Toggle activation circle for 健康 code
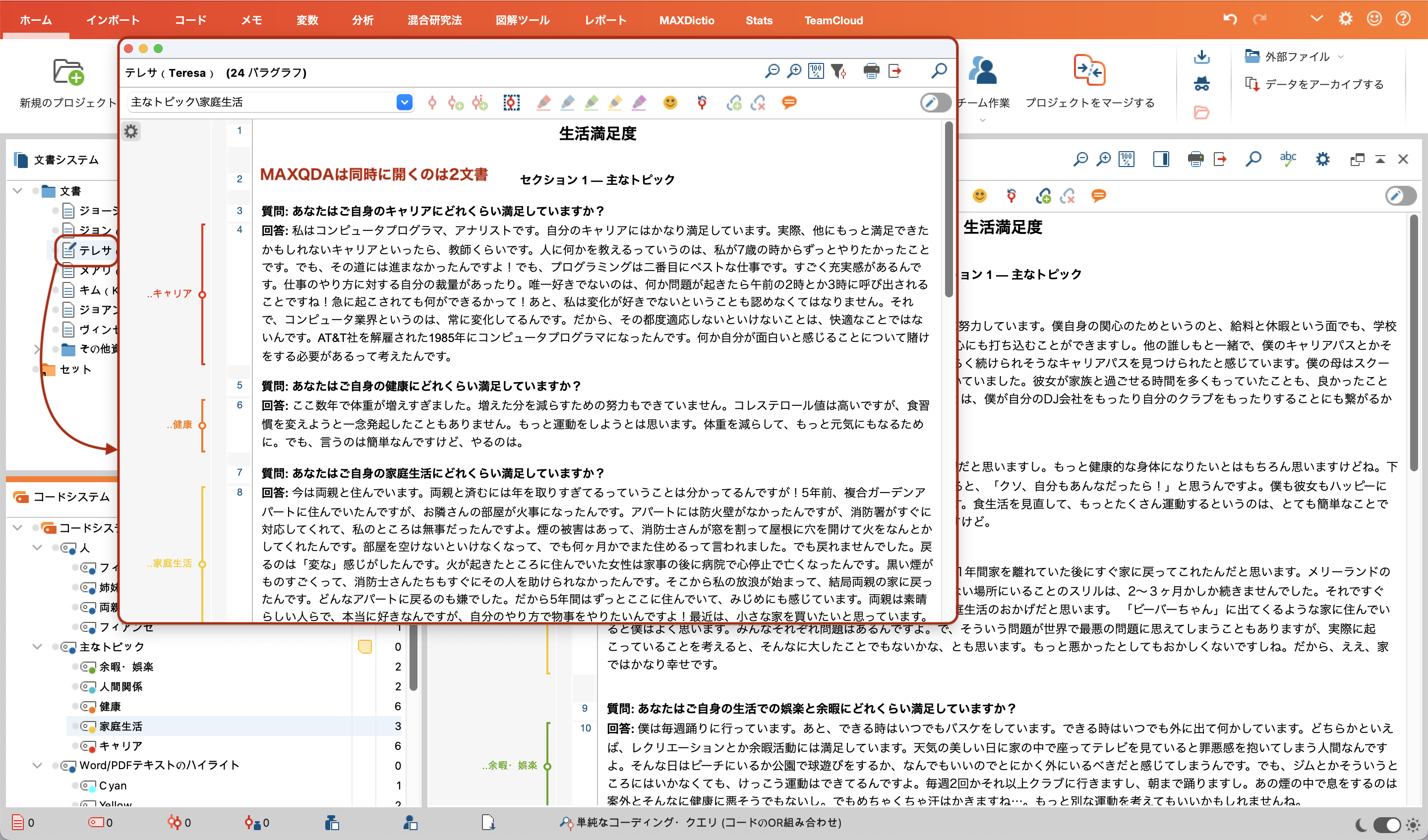 click(x=75, y=706)
